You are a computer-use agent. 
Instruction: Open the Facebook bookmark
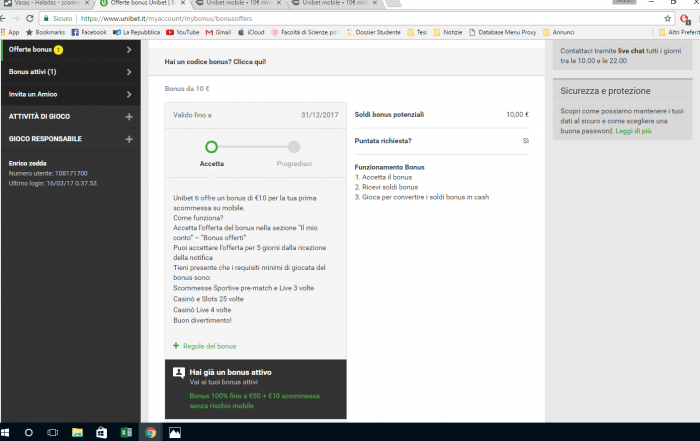point(89,32)
